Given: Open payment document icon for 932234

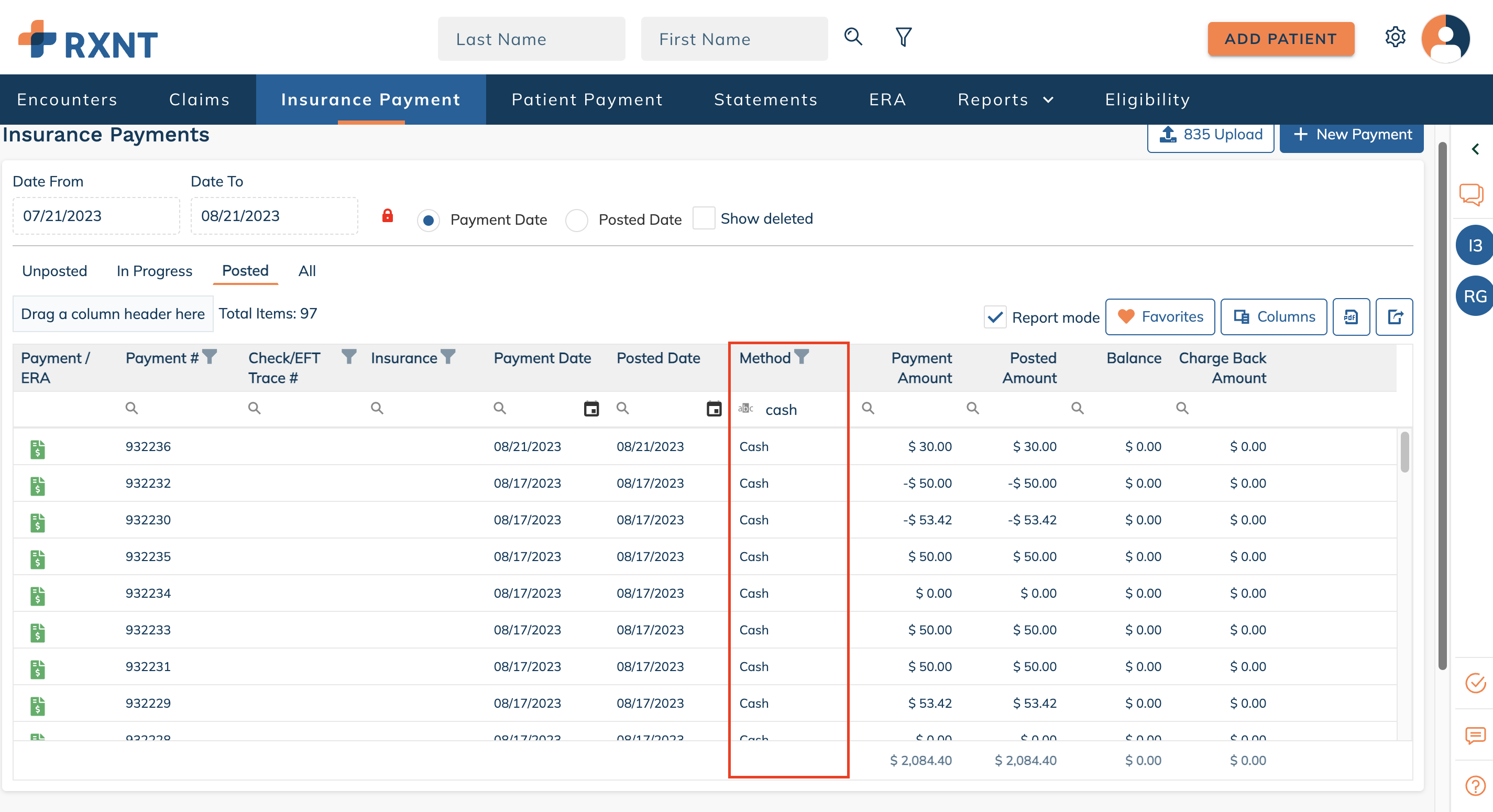Looking at the screenshot, I should (x=38, y=596).
